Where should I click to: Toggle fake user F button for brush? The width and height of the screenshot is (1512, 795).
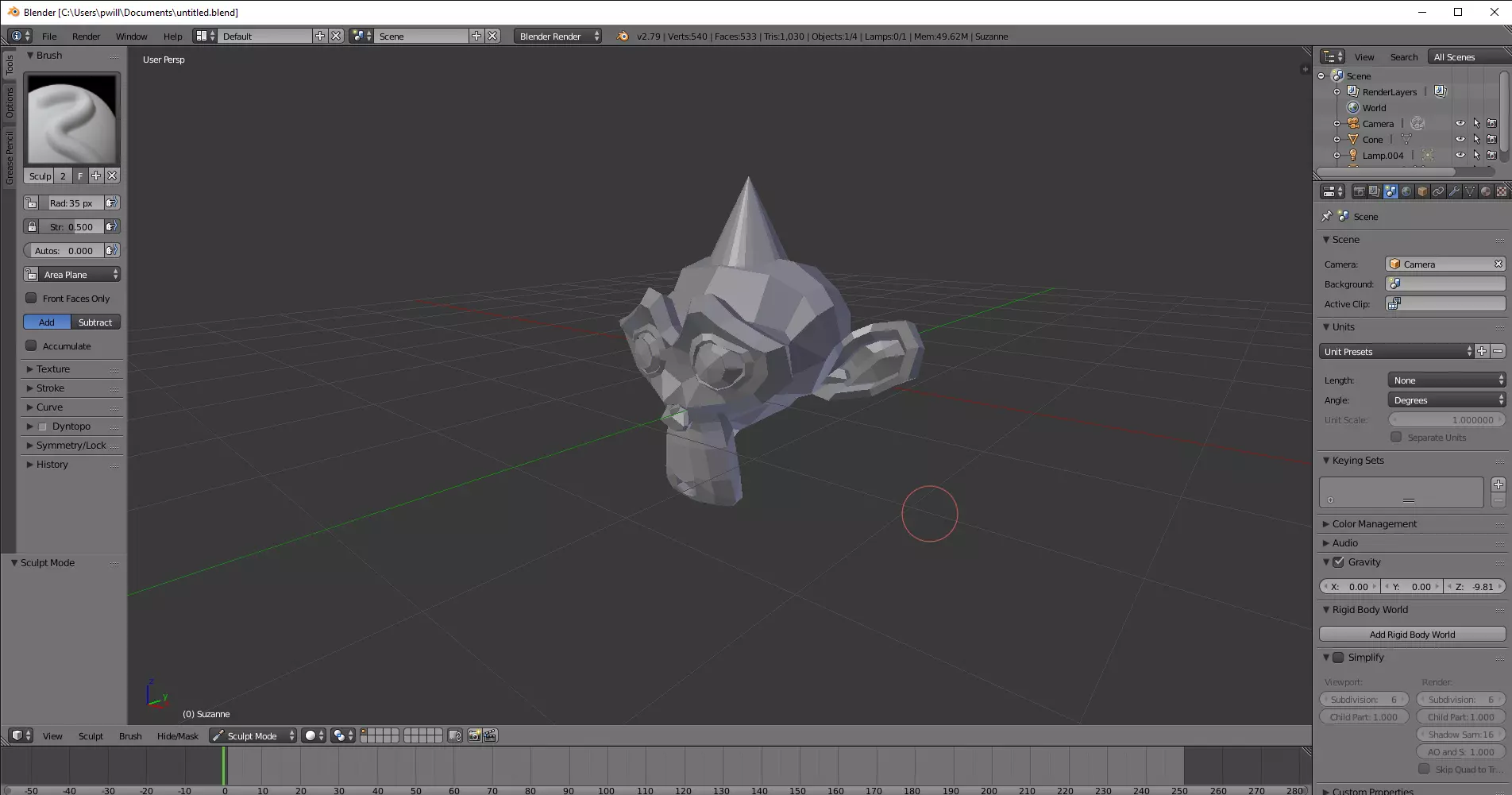(80, 176)
